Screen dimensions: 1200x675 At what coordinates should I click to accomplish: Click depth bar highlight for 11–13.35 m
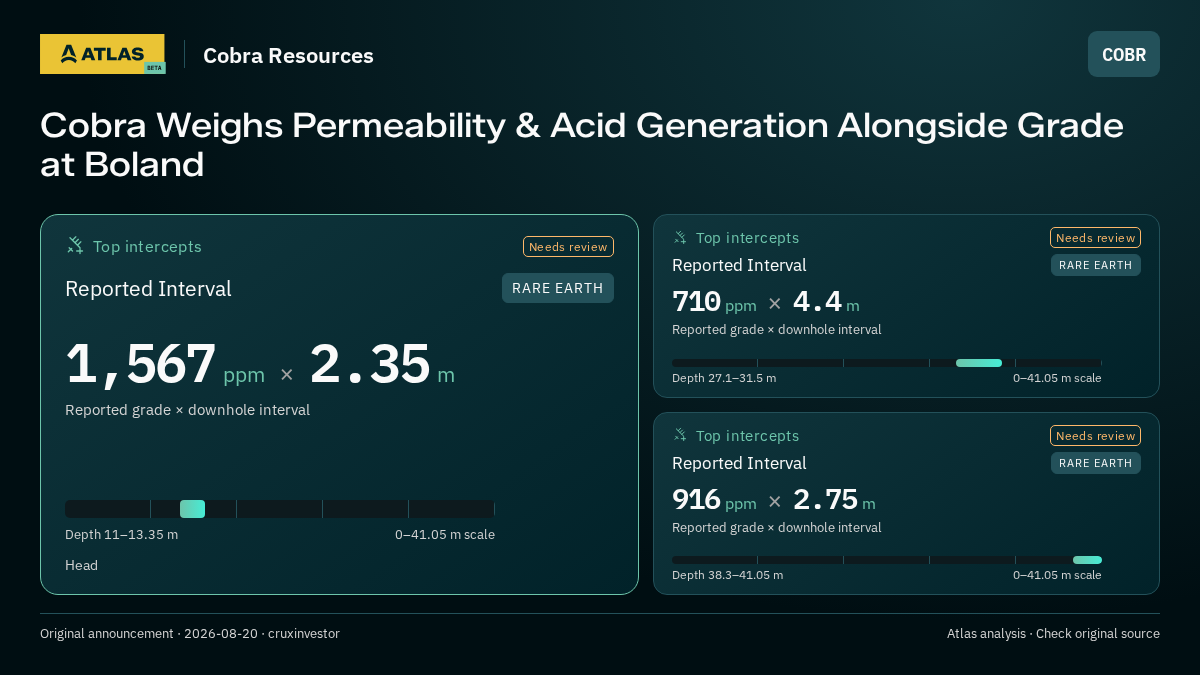192,509
